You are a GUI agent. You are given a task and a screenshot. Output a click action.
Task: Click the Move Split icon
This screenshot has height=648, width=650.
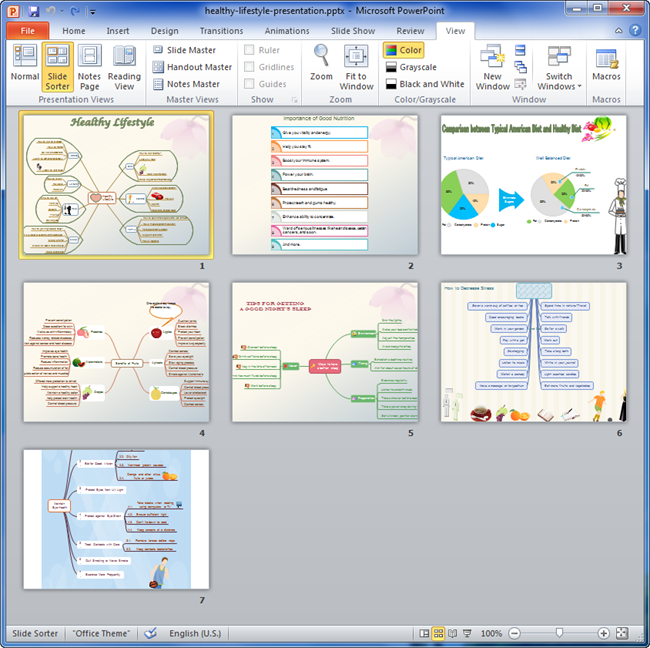[520, 84]
